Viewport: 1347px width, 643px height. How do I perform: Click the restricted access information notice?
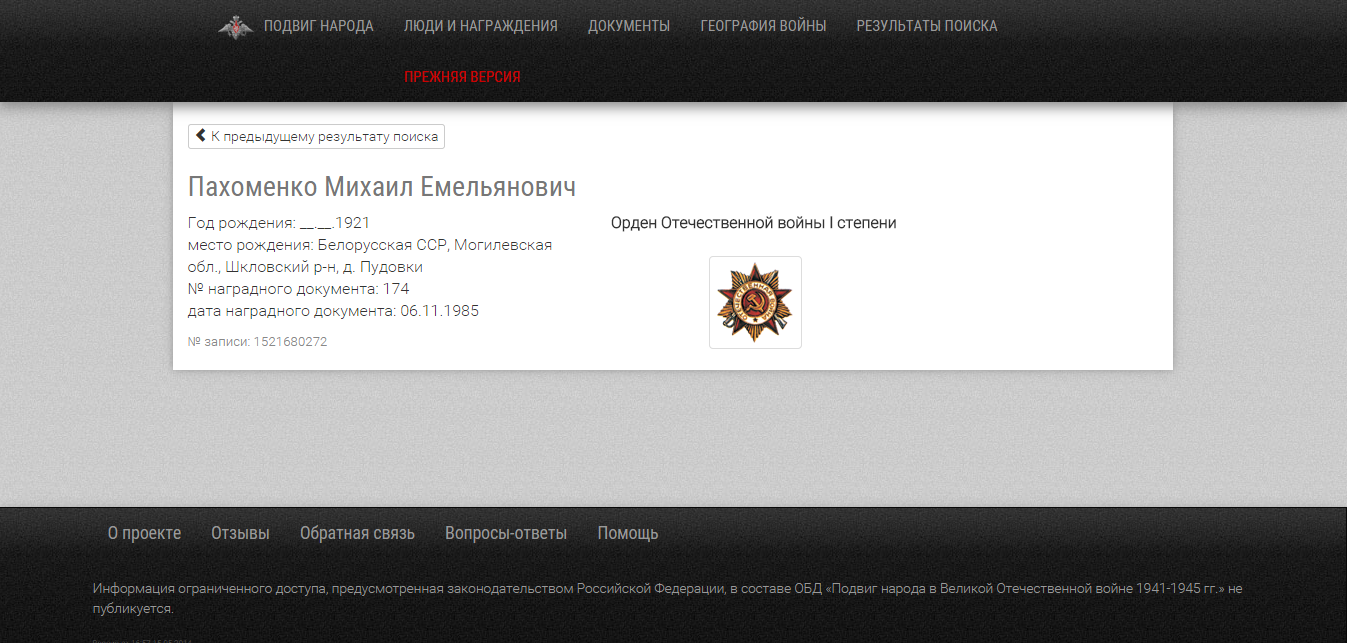tap(667, 598)
